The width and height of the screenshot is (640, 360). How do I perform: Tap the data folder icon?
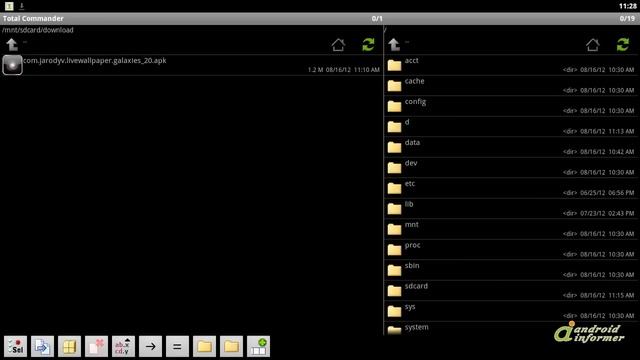(394, 147)
